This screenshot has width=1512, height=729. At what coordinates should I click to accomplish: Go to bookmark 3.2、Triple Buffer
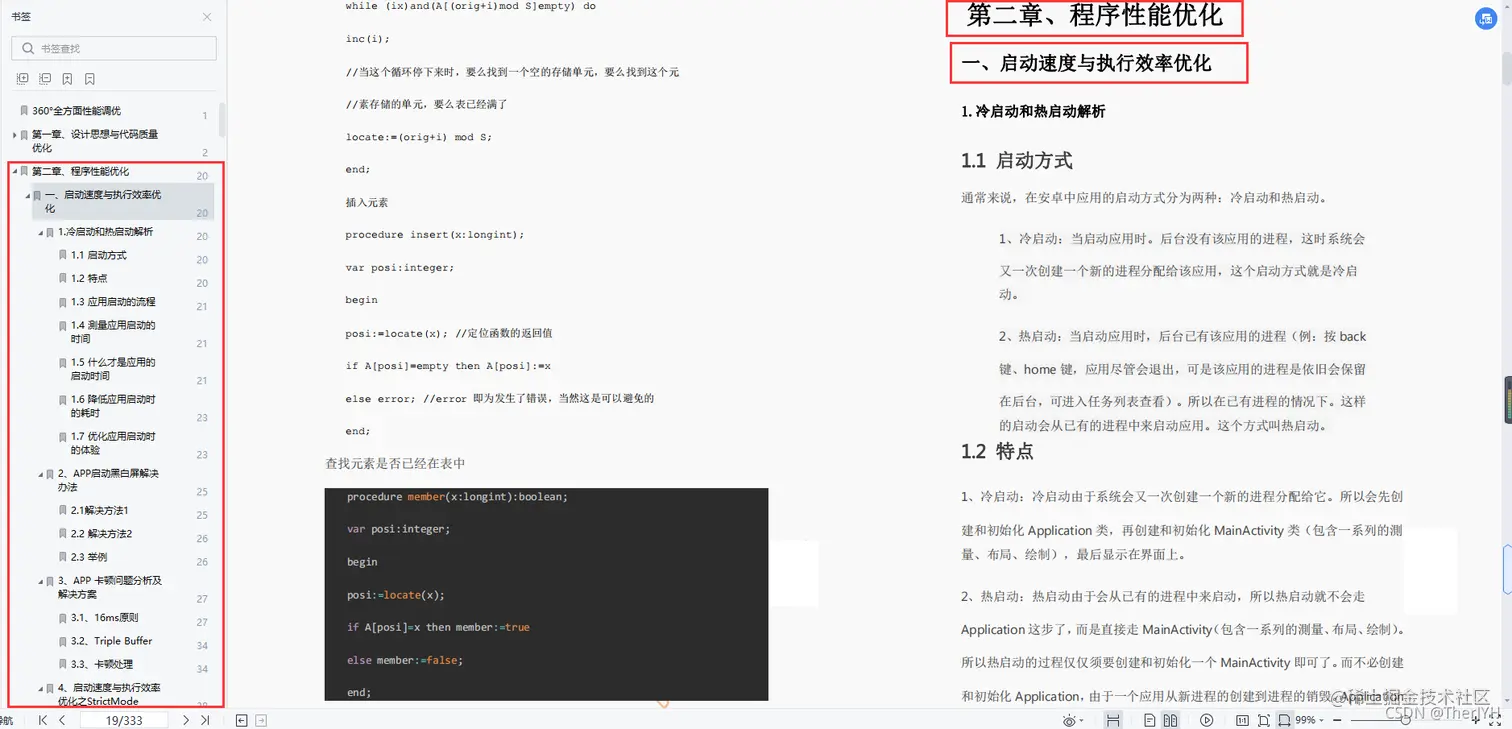(112, 641)
